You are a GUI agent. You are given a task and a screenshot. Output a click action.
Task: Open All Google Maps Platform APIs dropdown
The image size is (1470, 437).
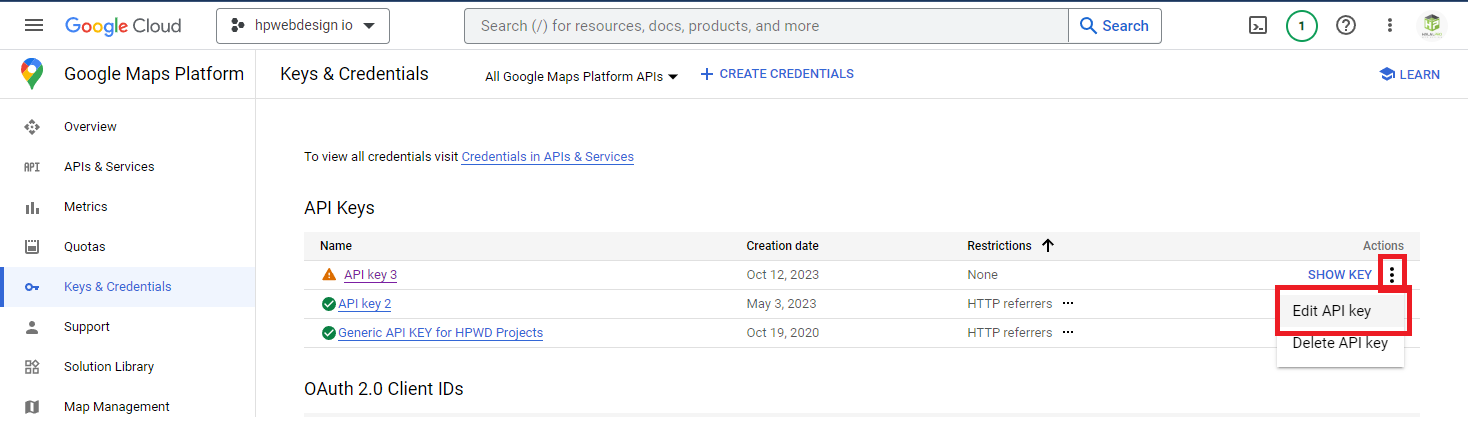(580, 77)
